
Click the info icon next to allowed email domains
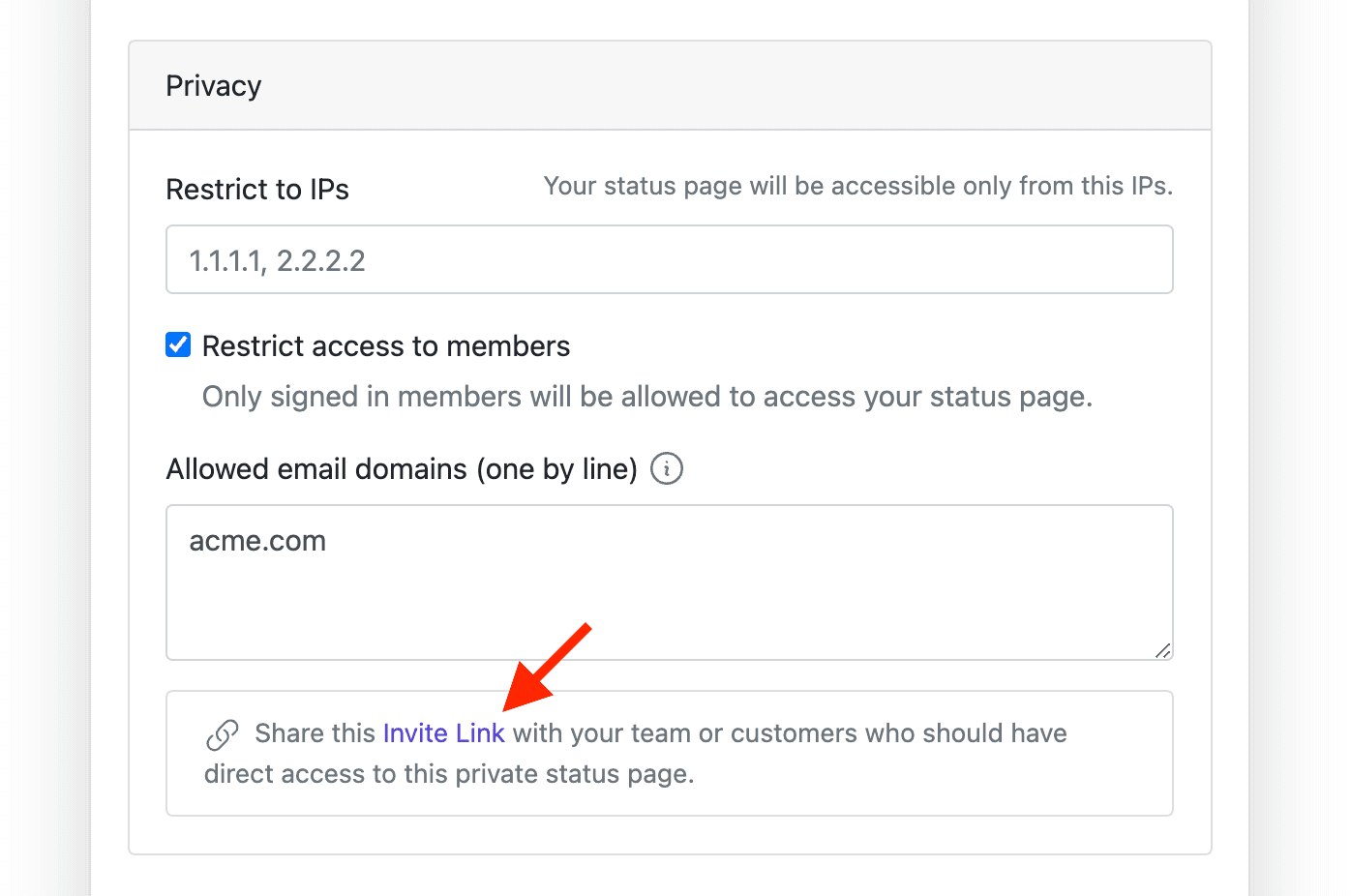point(666,468)
